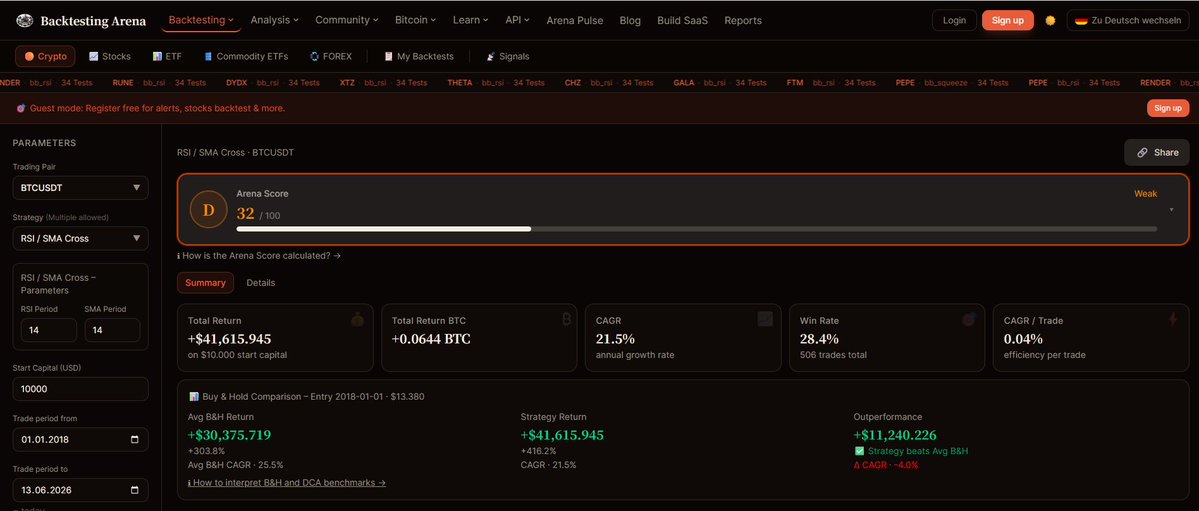
Task: Click the Arena Score progress bar
Action: point(697,229)
